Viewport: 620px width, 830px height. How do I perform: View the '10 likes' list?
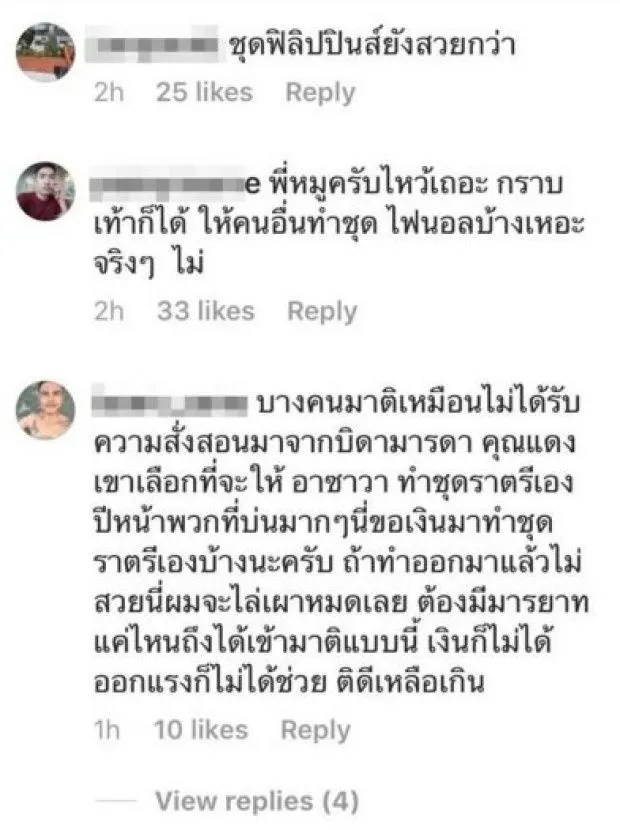(201, 730)
